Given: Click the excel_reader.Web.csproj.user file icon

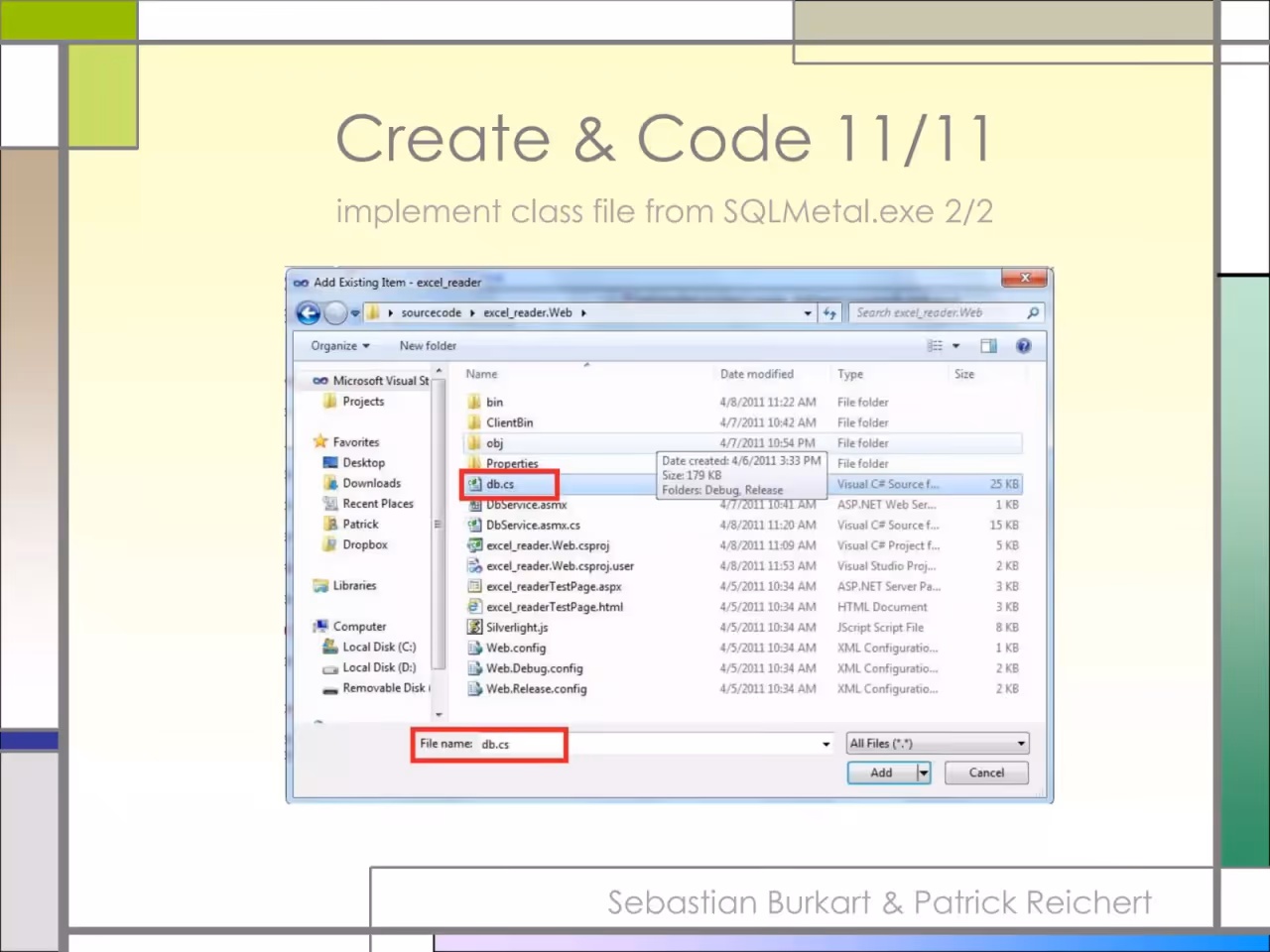Looking at the screenshot, I should tap(474, 566).
